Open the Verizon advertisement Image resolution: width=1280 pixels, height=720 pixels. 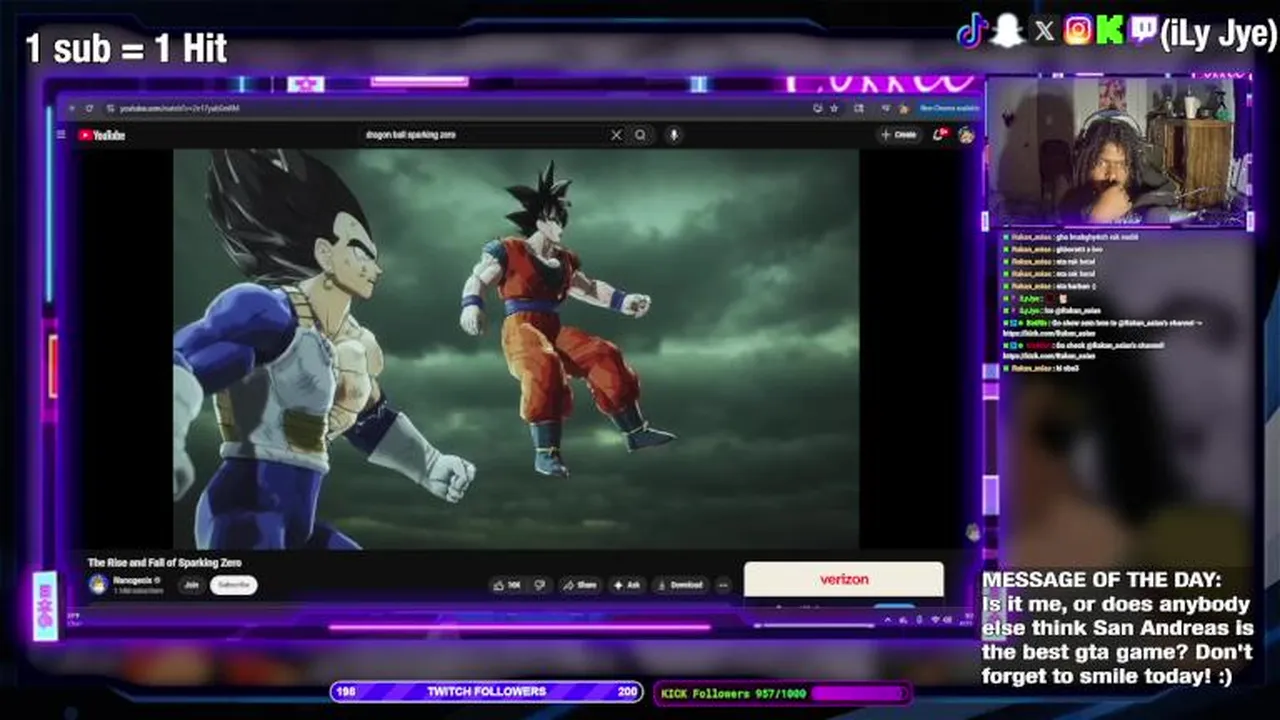844,579
